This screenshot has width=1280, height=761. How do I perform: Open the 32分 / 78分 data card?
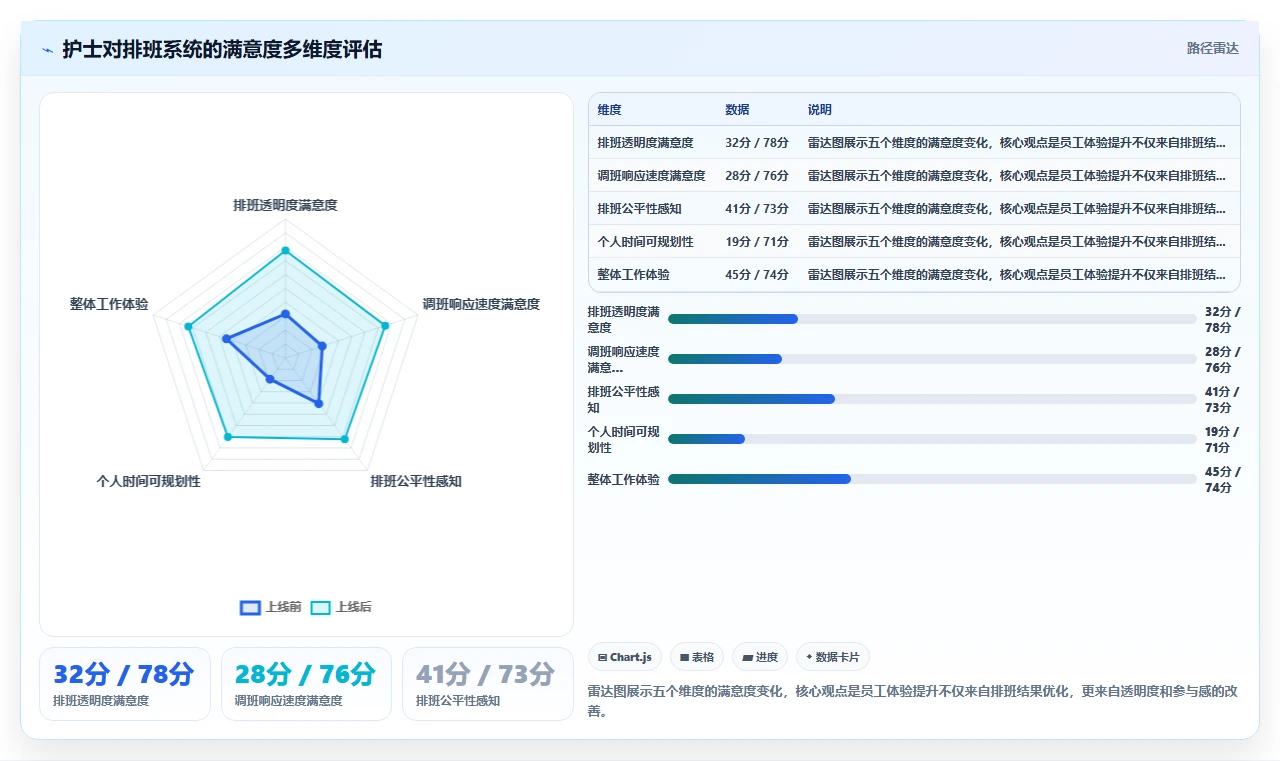(124, 684)
